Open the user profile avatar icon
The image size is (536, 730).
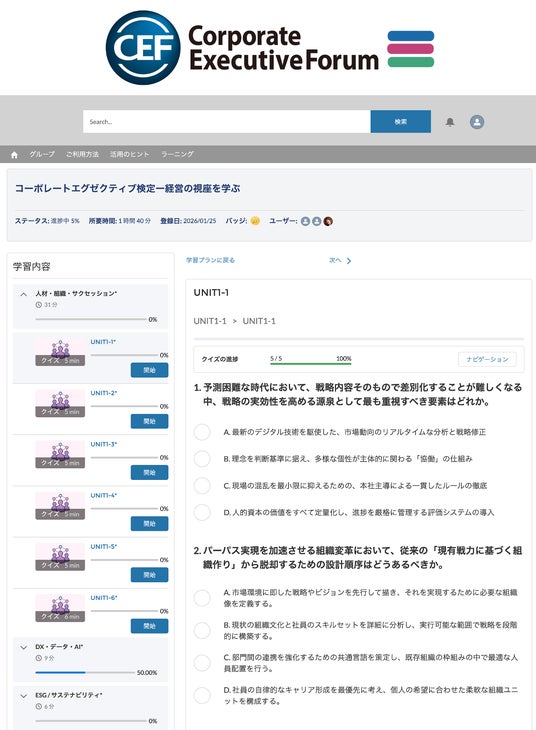click(477, 122)
